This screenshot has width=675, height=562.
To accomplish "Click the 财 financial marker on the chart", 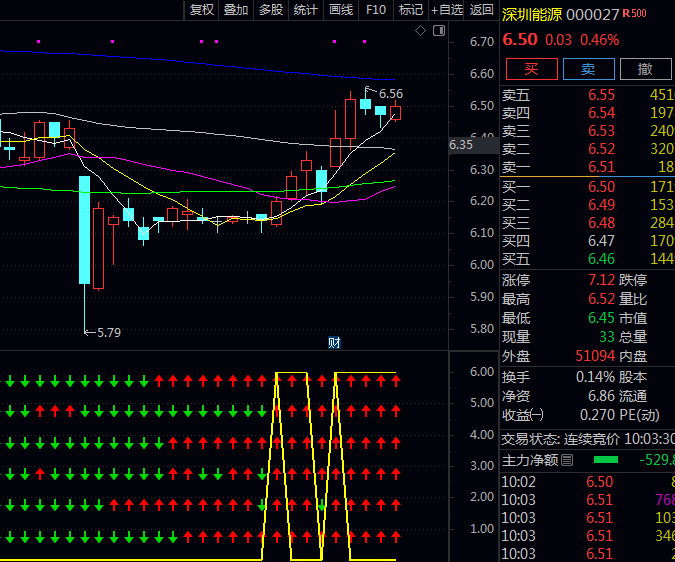I will tap(334, 343).
